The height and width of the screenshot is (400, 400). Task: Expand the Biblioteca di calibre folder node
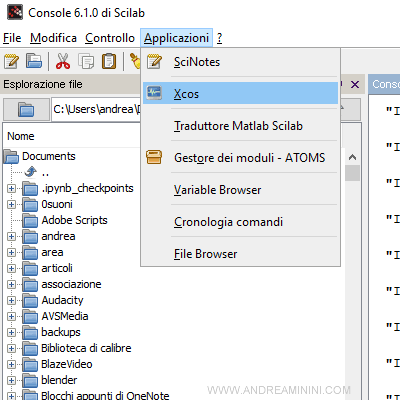[x=11, y=349]
